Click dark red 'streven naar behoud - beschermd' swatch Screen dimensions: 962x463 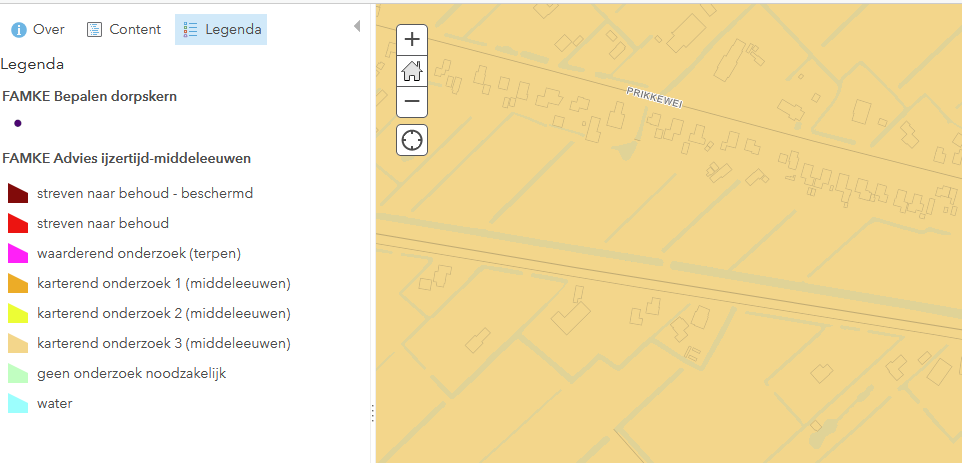pyautogui.click(x=18, y=193)
